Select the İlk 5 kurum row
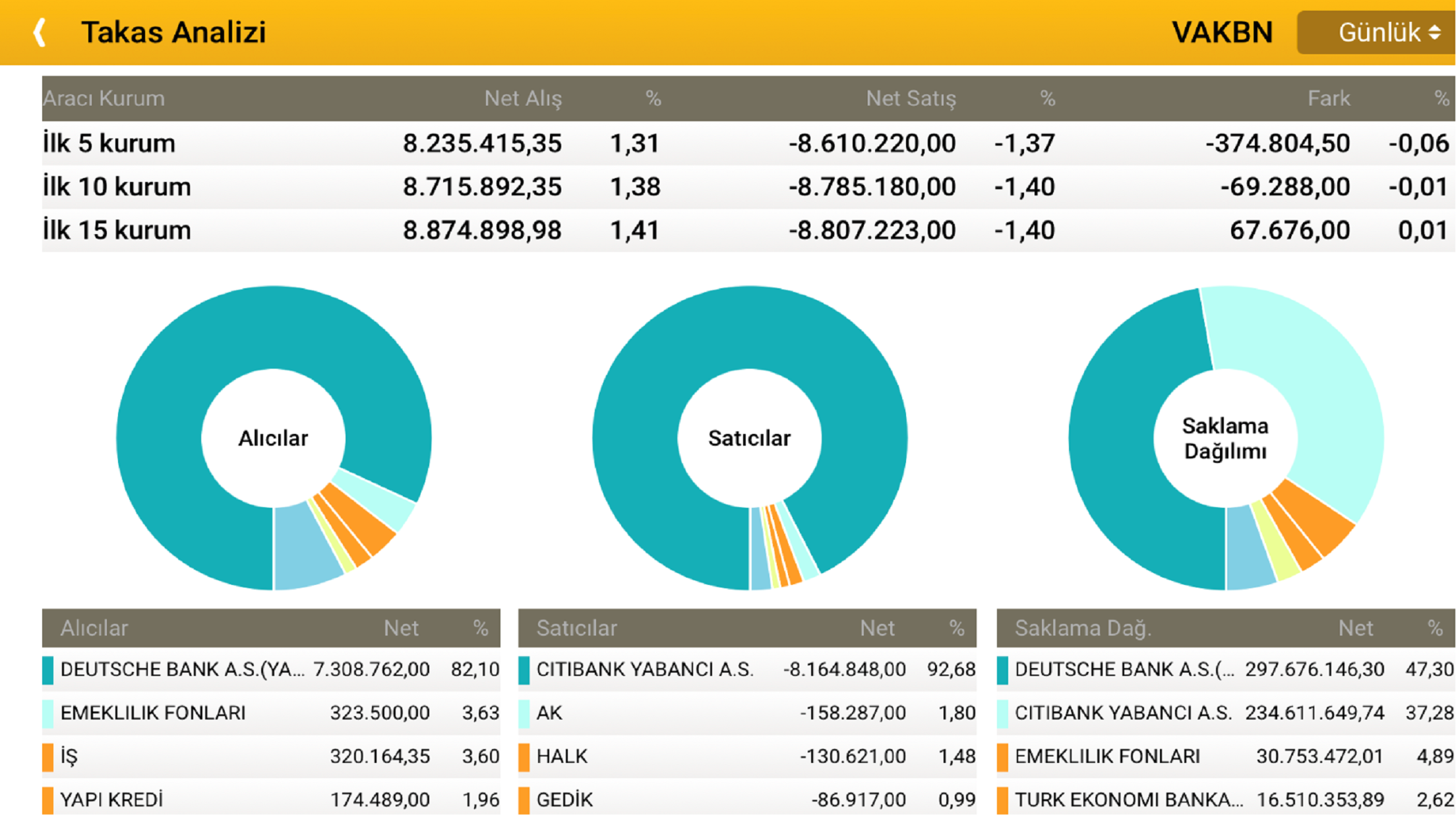The height and width of the screenshot is (819, 1456). [748, 143]
